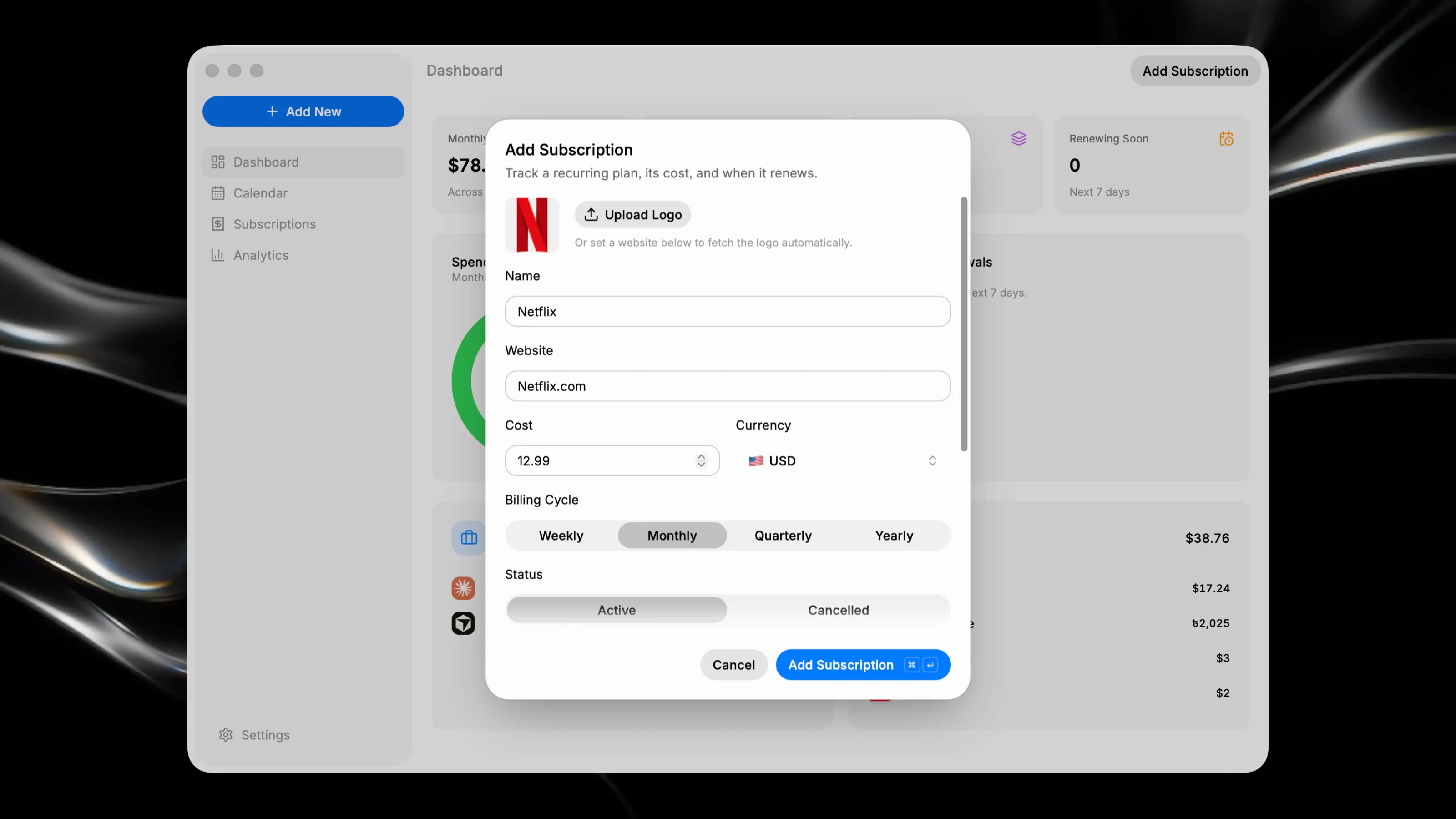This screenshot has height=819, width=1456.
Task: Click the Analytics bar chart icon
Action: pos(217,255)
